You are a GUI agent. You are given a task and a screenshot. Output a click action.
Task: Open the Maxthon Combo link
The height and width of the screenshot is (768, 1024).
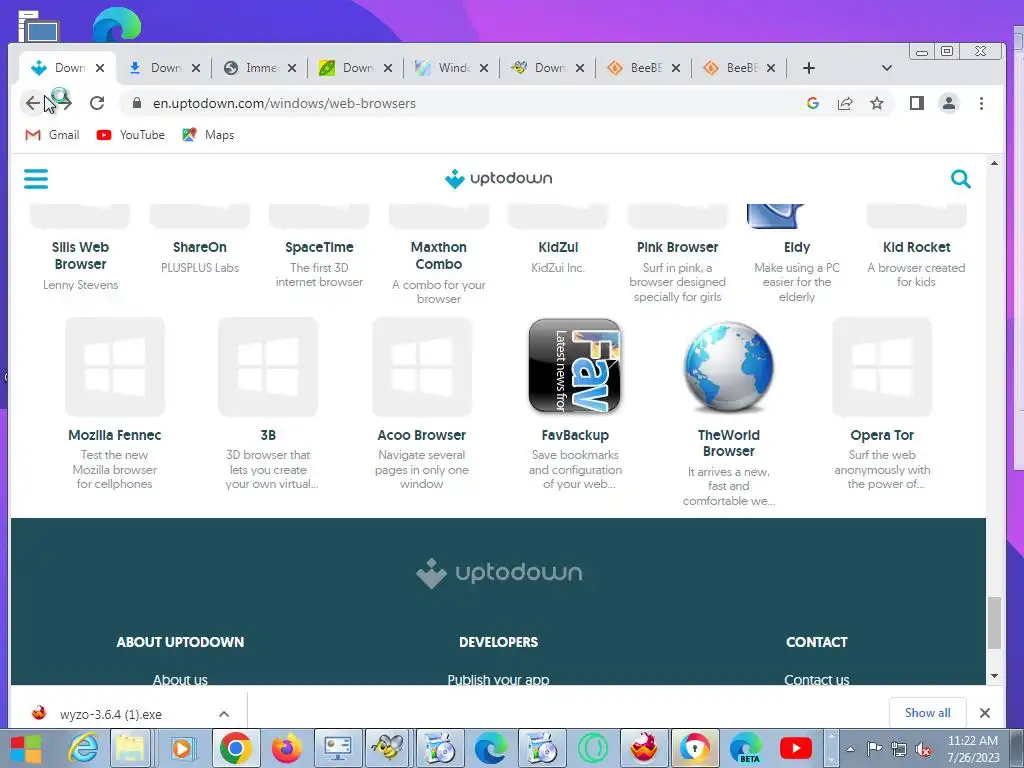click(439, 255)
